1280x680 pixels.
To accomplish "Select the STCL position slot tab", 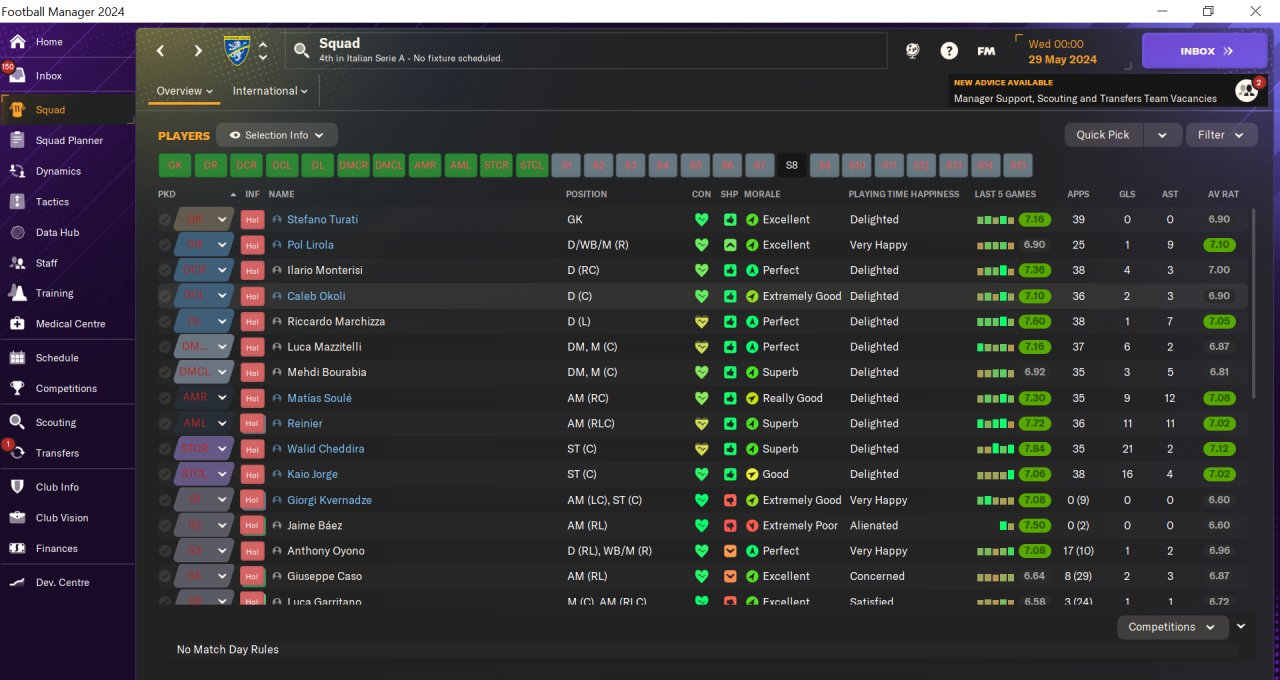I will pos(532,166).
